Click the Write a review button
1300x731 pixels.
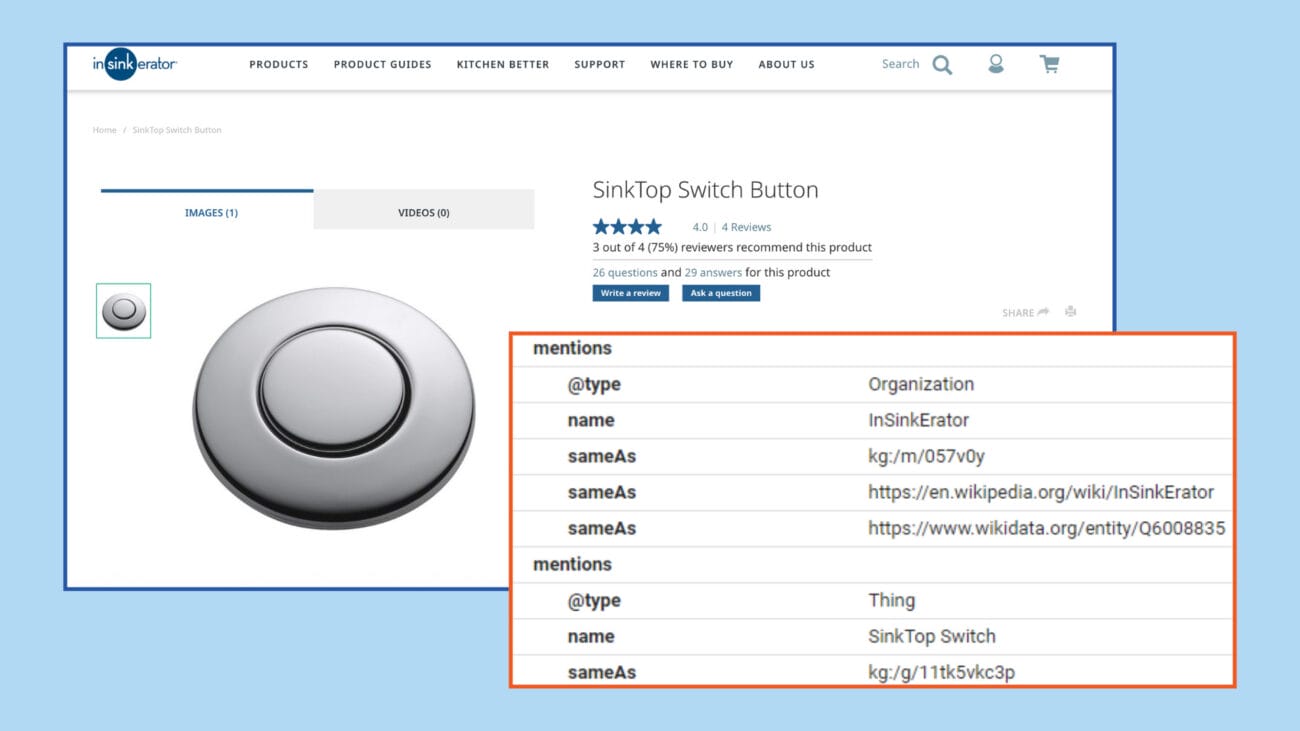tap(630, 292)
